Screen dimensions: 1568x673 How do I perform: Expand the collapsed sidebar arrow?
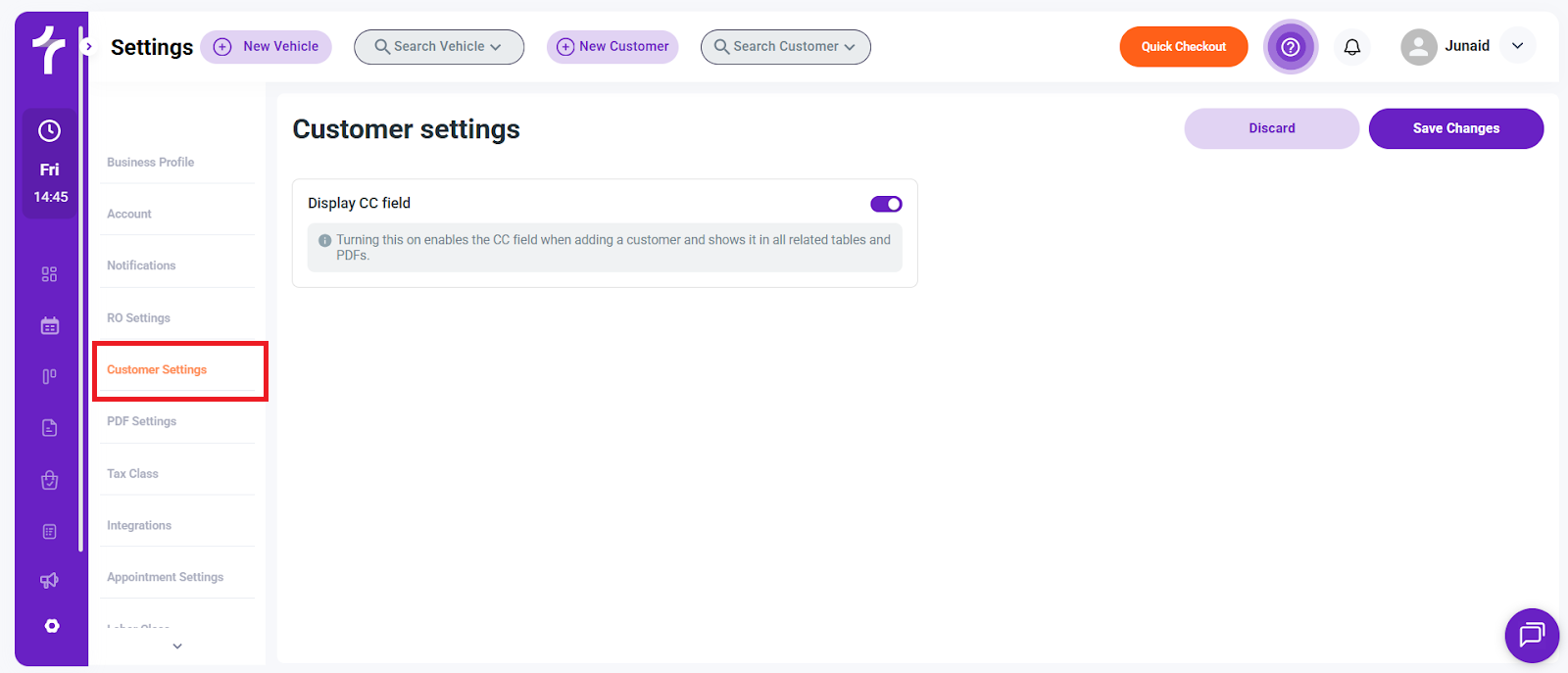[88, 46]
